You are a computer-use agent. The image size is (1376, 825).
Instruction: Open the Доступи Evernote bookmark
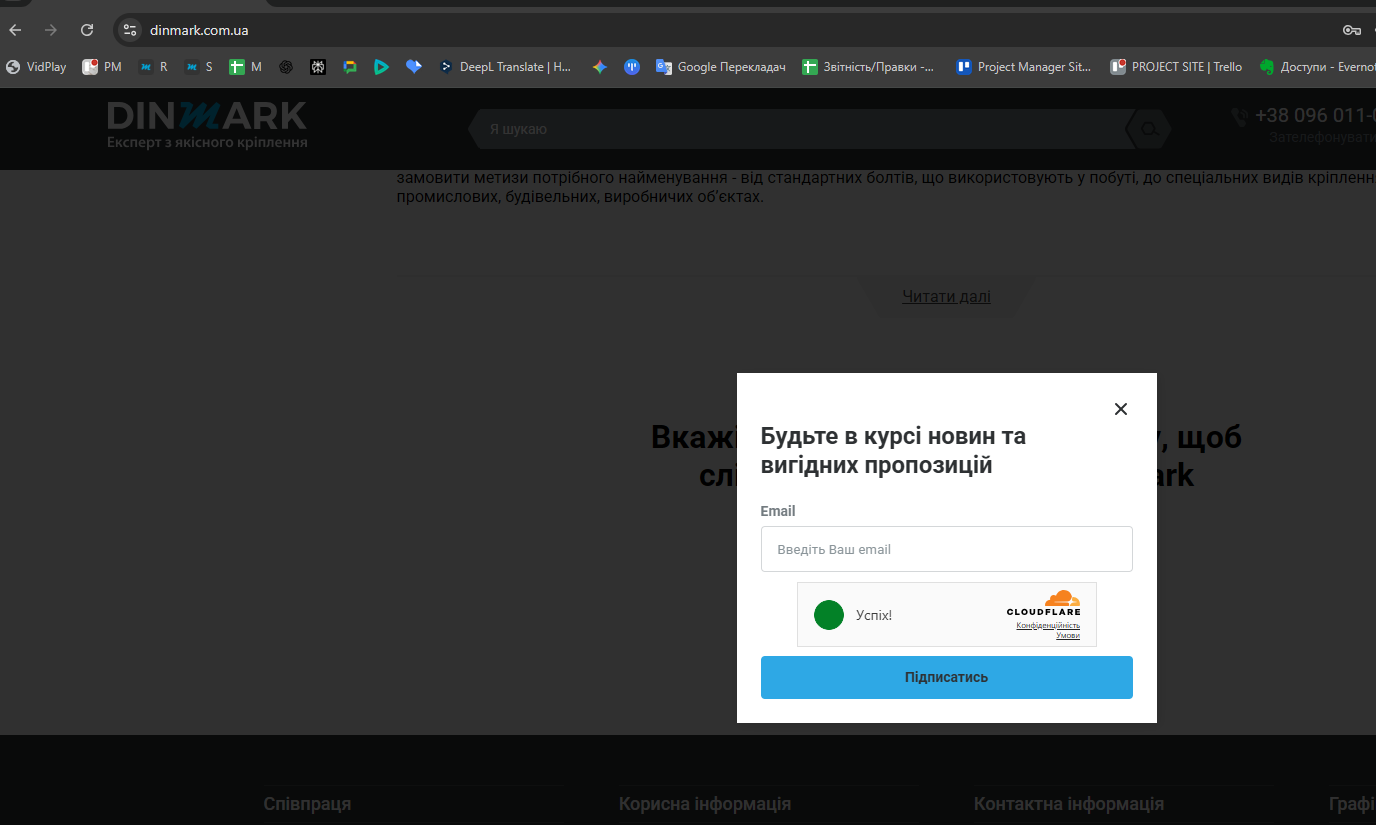pyautogui.click(x=1317, y=67)
